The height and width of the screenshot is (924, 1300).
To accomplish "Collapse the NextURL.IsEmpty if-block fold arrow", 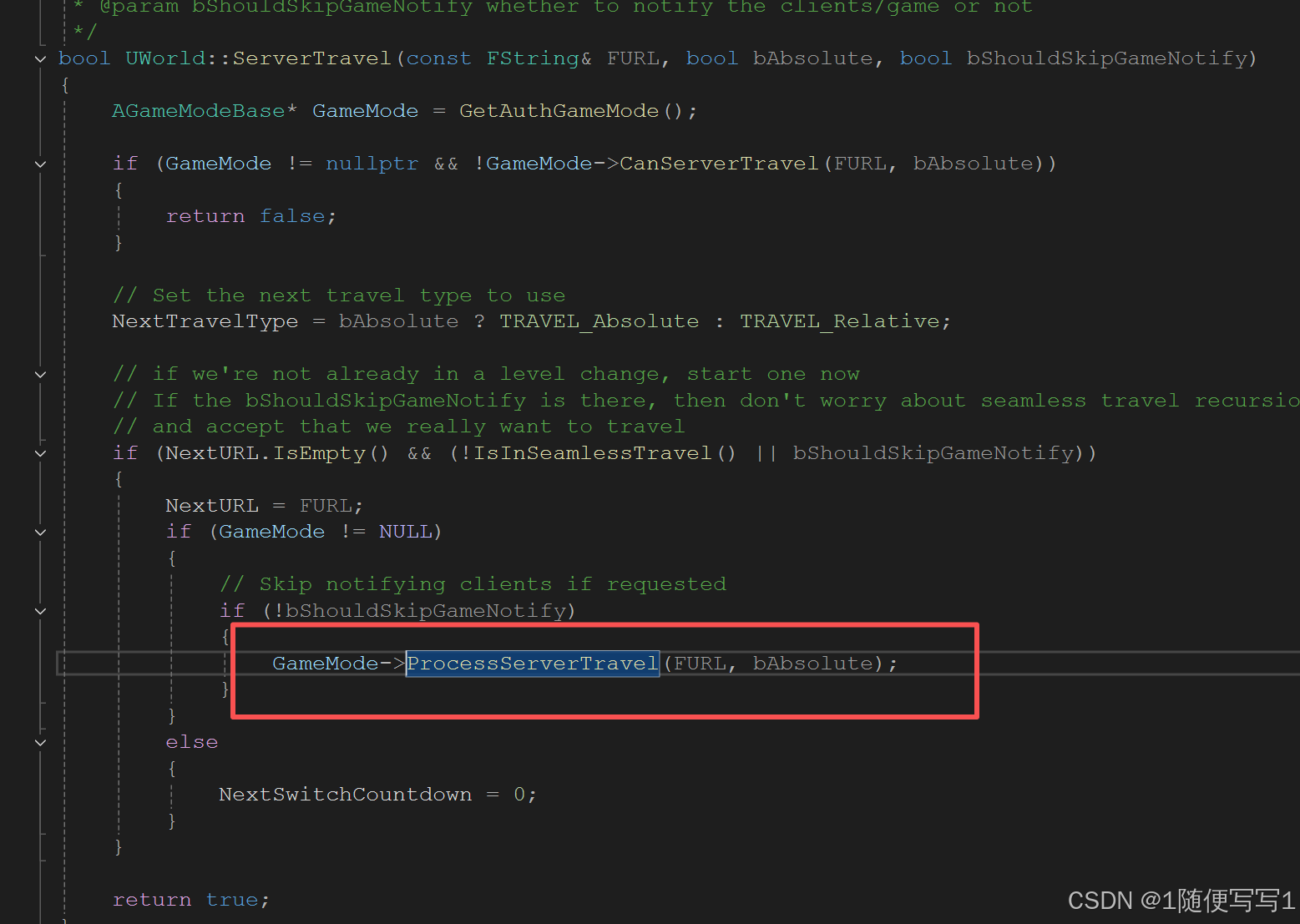I will click(x=40, y=453).
